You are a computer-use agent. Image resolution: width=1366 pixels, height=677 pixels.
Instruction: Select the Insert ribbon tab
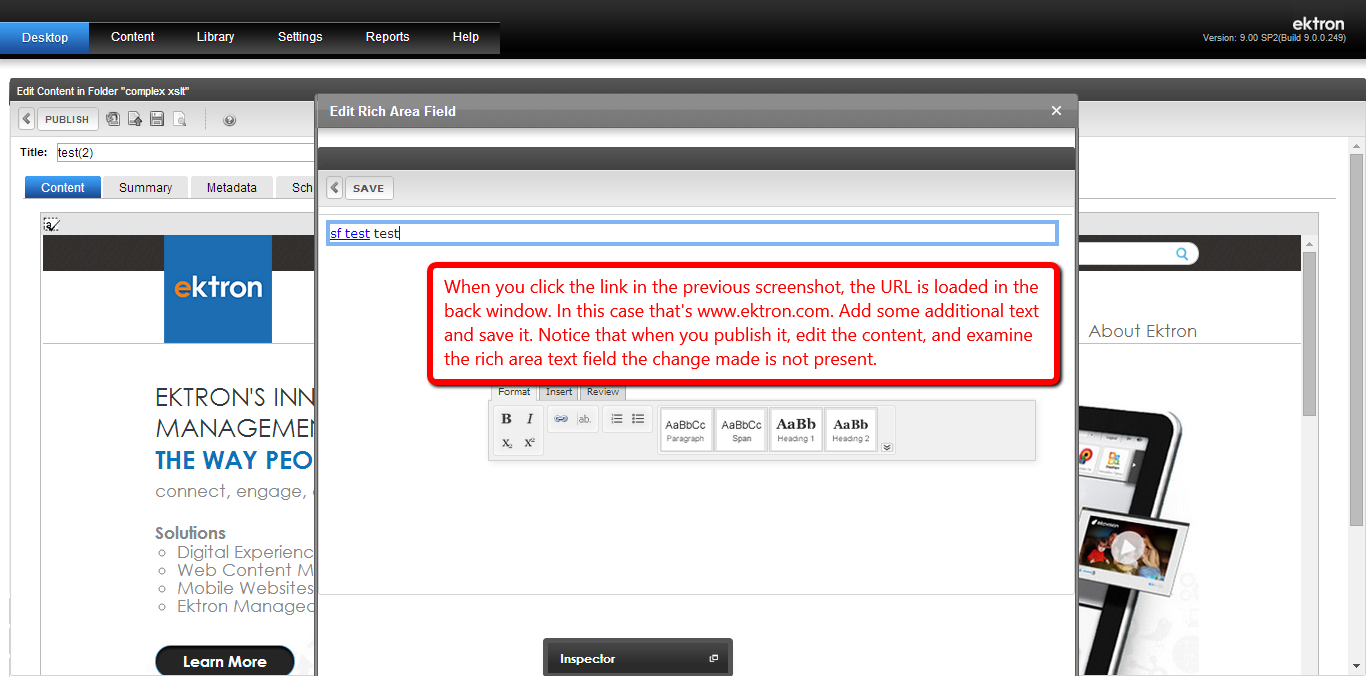click(x=559, y=392)
